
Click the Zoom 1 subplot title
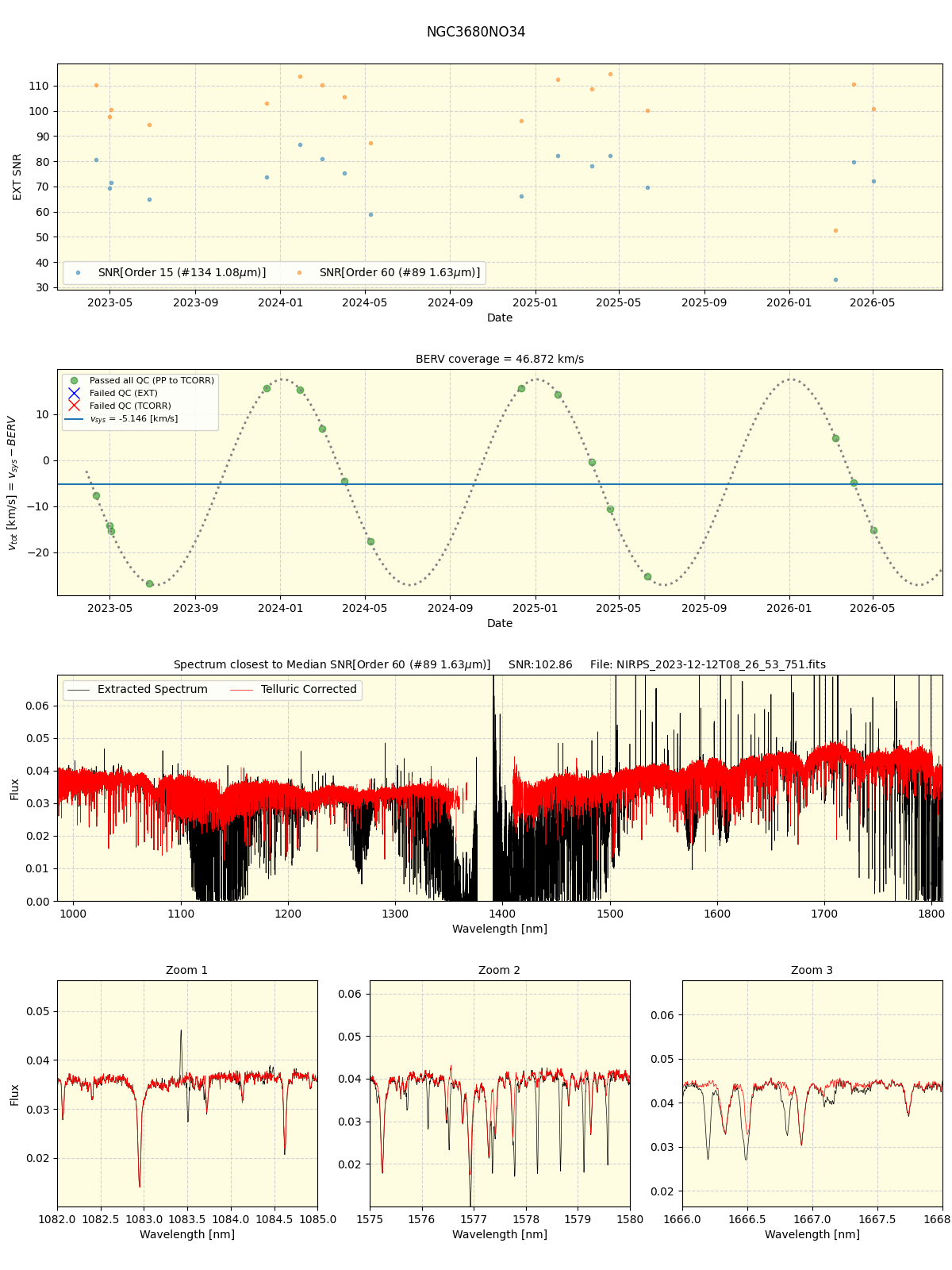tap(187, 971)
